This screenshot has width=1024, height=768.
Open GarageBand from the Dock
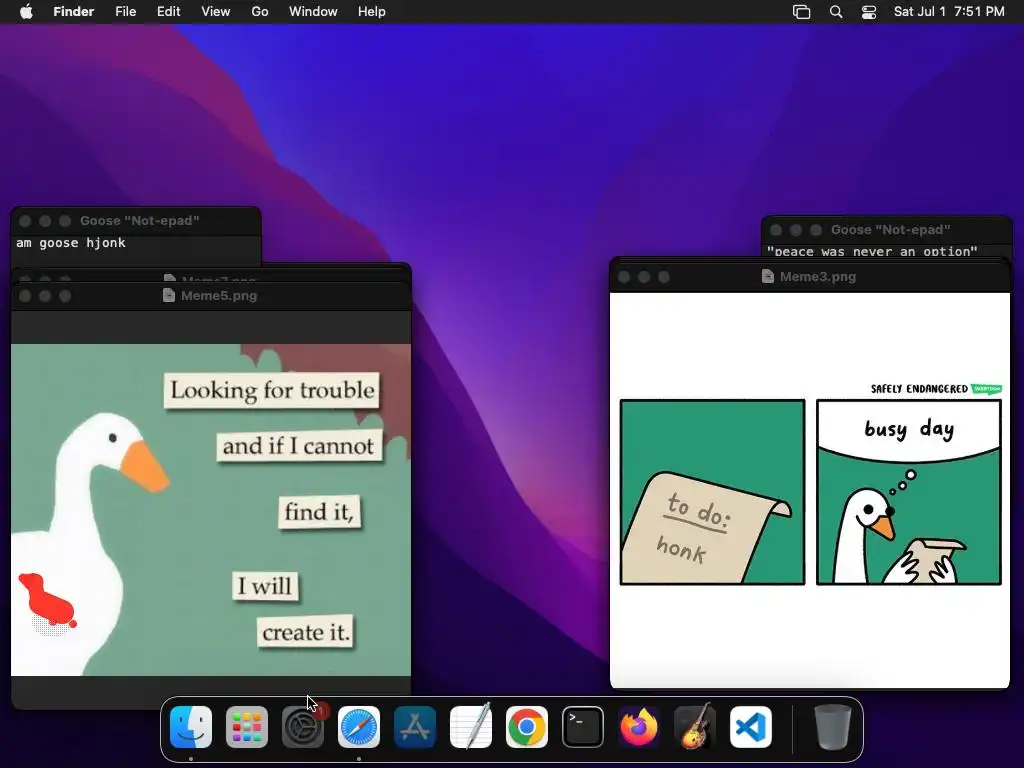pyautogui.click(x=695, y=727)
